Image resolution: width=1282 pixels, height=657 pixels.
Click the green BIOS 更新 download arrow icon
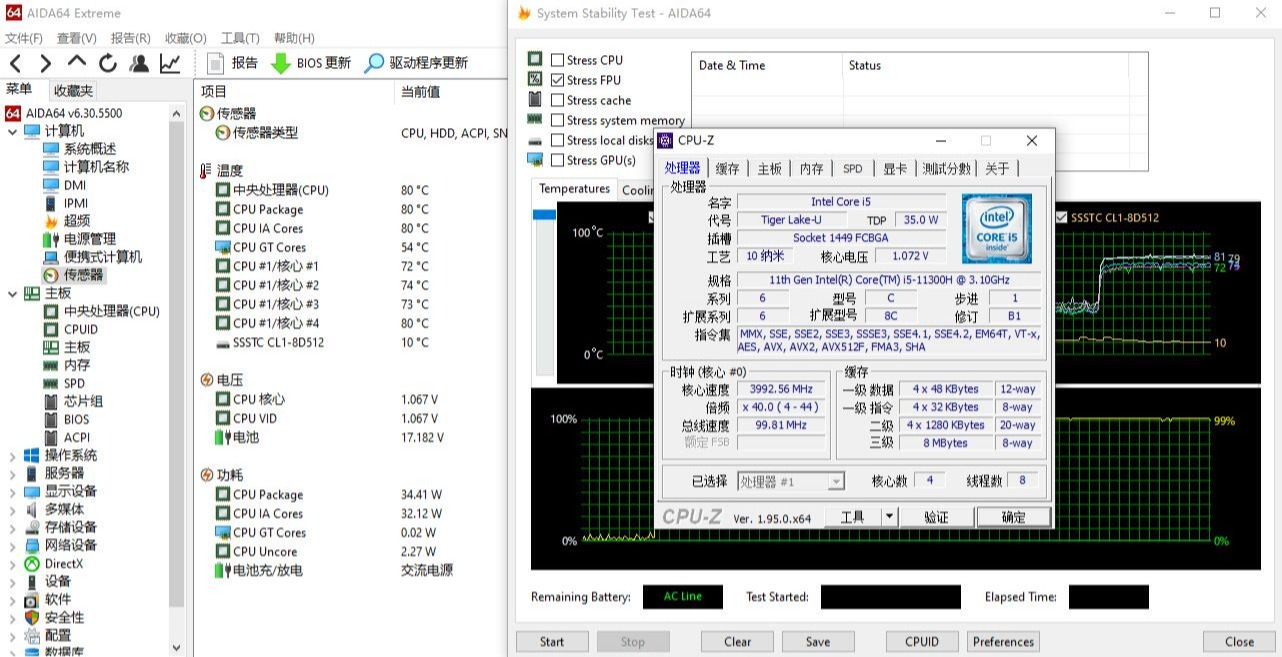281,63
